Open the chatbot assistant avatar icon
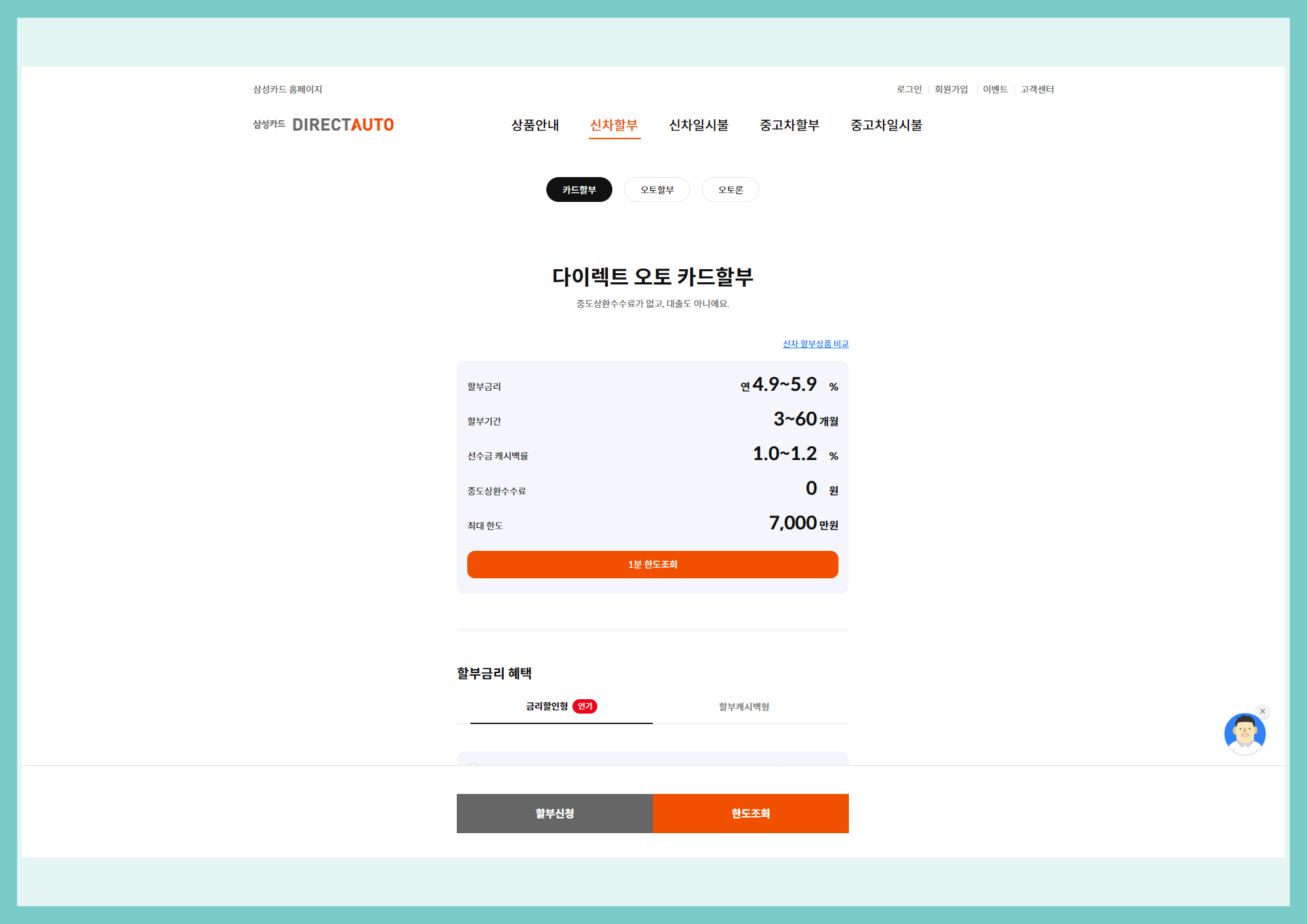 tap(1244, 733)
